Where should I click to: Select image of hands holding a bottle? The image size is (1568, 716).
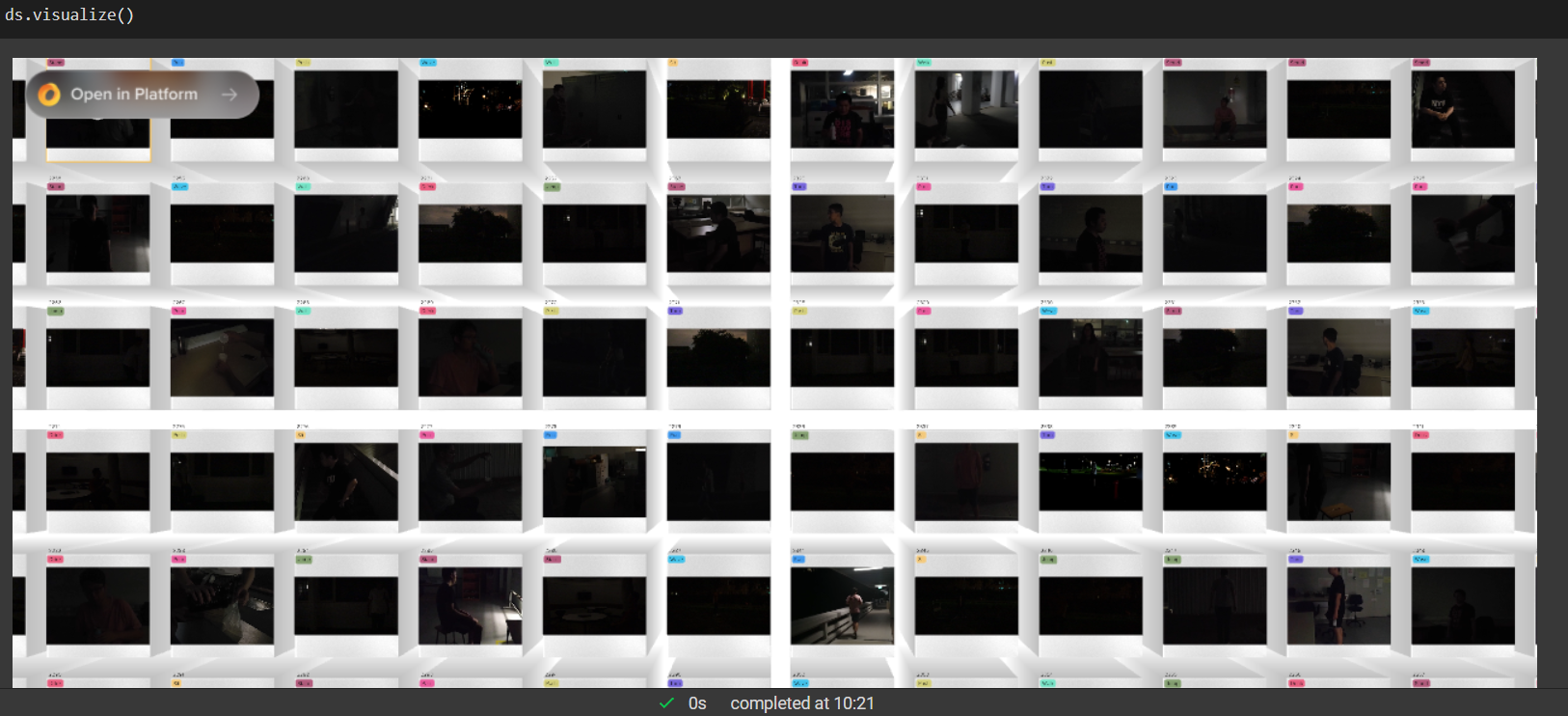pos(222,605)
